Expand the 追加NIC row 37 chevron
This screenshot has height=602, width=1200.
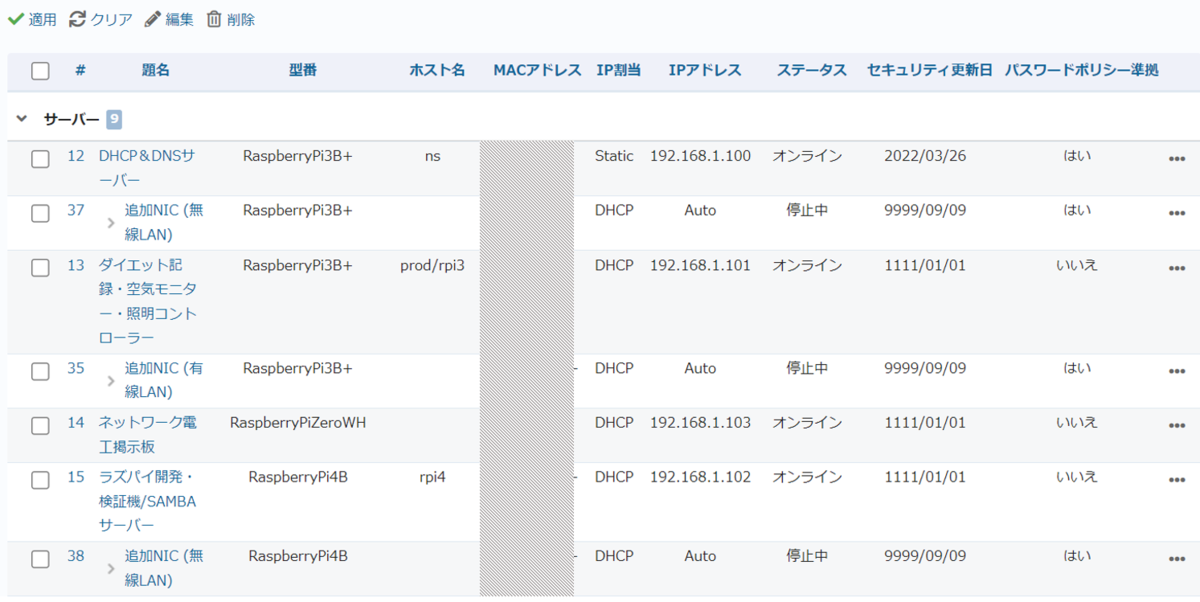coord(111,223)
